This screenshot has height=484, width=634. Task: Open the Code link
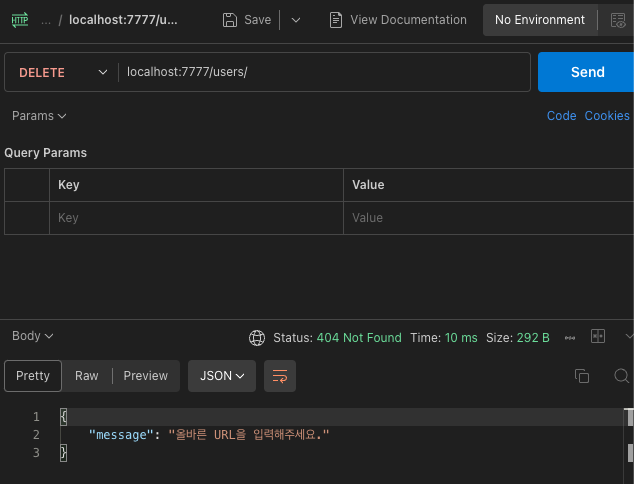point(561,116)
